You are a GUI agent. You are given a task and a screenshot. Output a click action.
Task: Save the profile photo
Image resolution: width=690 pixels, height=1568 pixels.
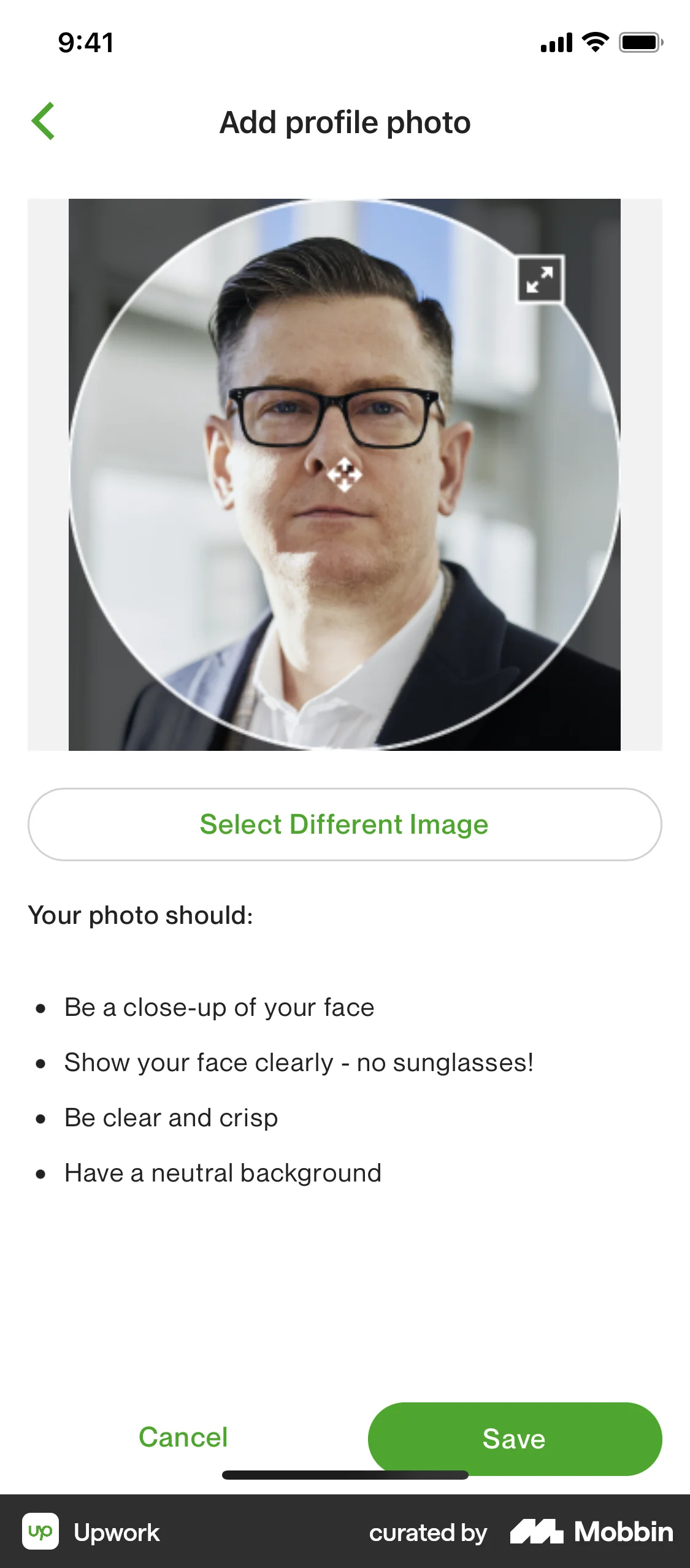pyautogui.click(x=515, y=1439)
